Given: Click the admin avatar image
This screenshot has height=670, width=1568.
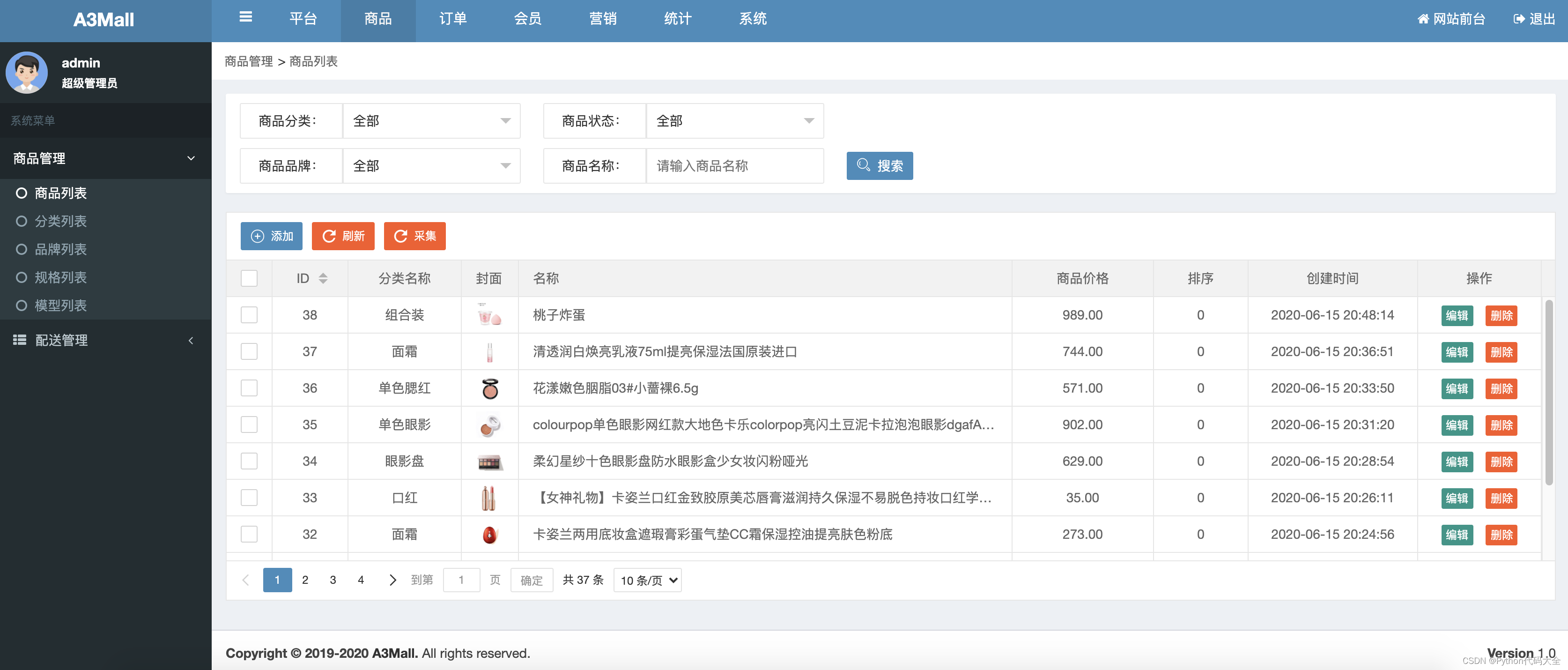Looking at the screenshot, I should click(27, 72).
